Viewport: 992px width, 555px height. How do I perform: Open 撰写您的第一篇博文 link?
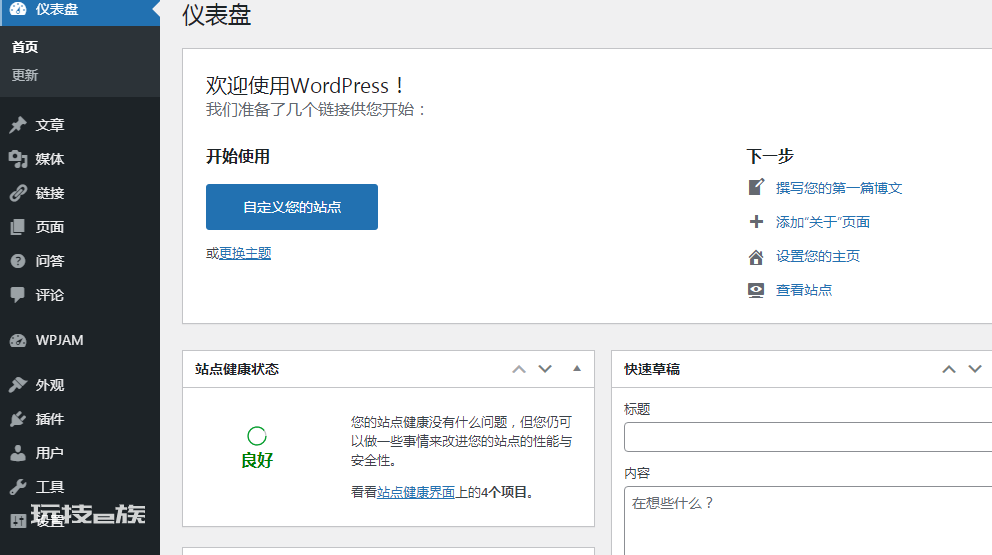(839, 188)
